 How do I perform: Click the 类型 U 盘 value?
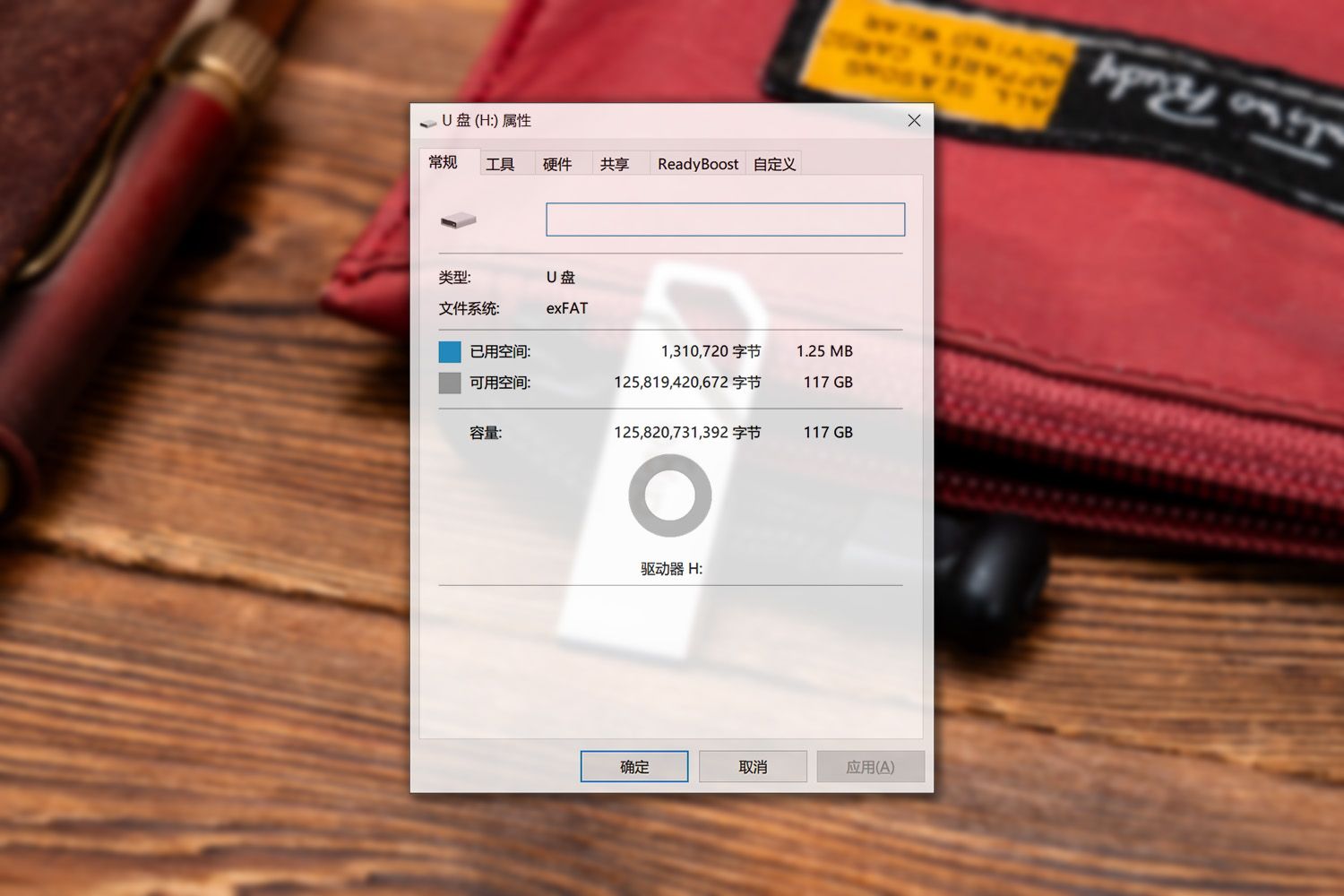pyautogui.click(x=561, y=278)
